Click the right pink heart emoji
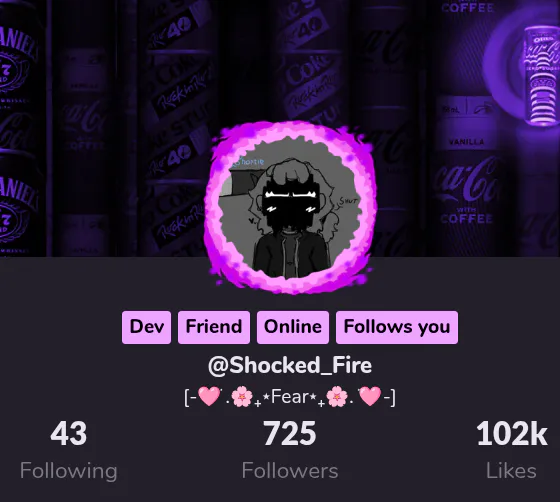The height and width of the screenshot is (502, 560). pyautogui.click(x=370, y=396)
